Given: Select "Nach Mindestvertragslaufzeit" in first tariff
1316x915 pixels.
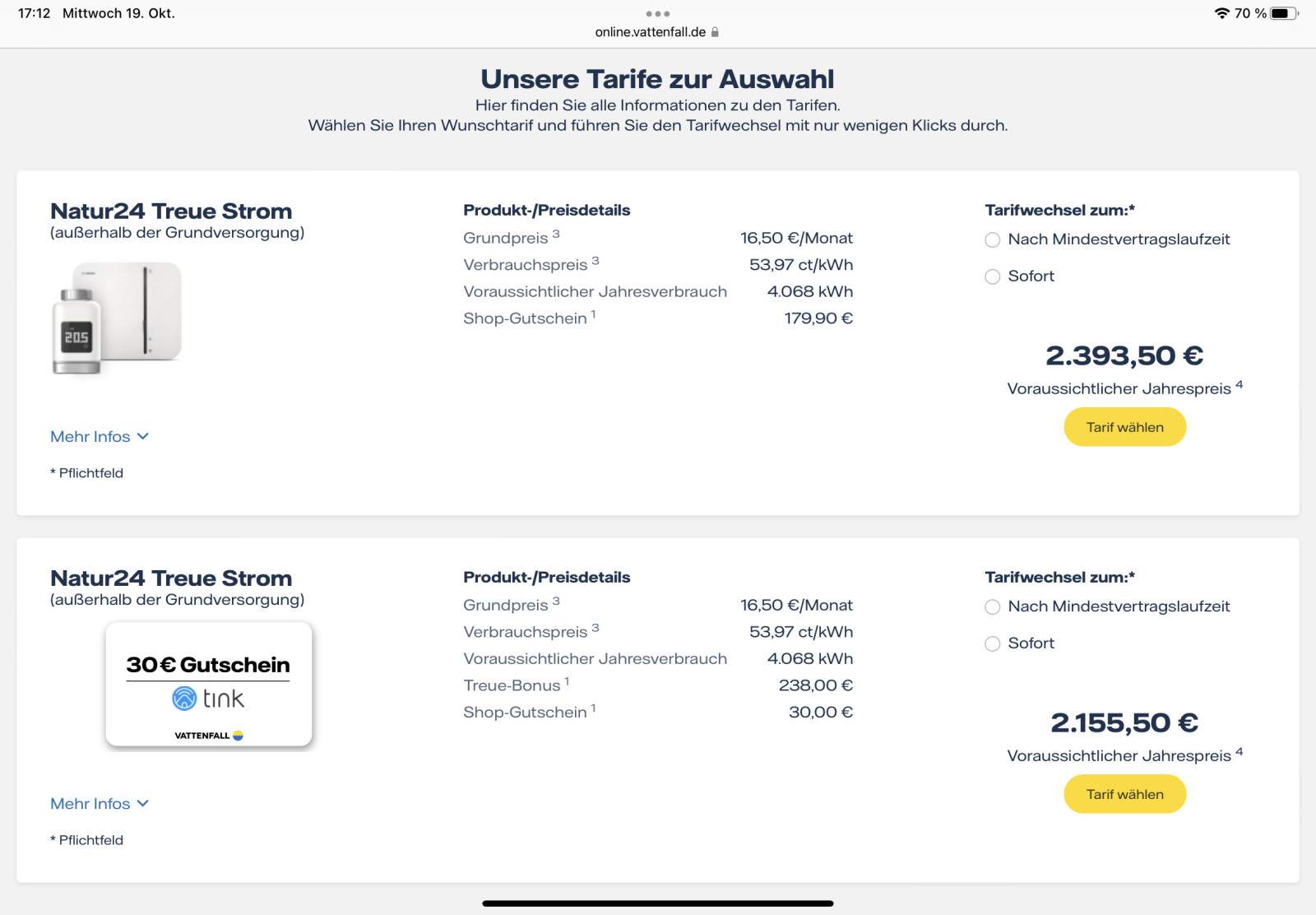Looking at the screenshot, I should (x=993, y=239).
